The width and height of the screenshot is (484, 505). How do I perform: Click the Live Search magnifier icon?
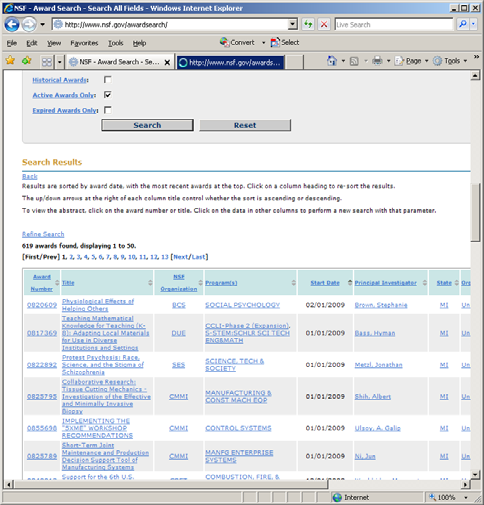(x=463, y=24)
